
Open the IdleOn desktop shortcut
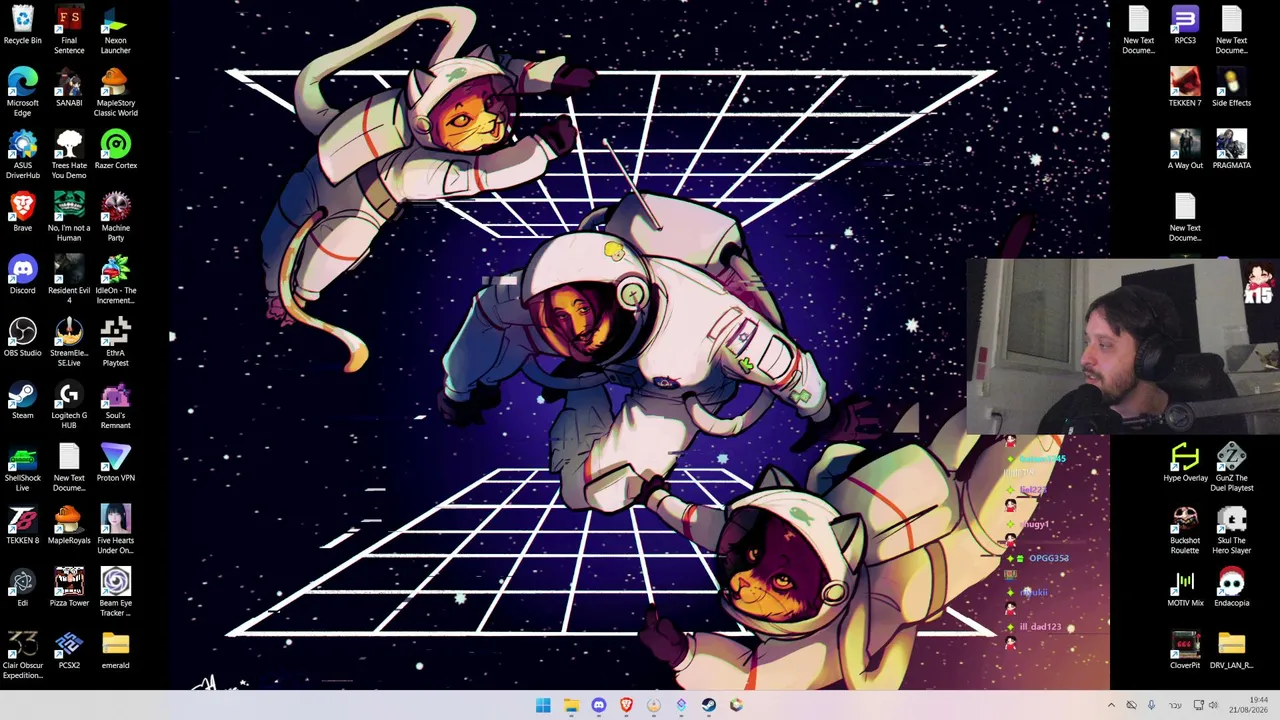click(115, 281)
